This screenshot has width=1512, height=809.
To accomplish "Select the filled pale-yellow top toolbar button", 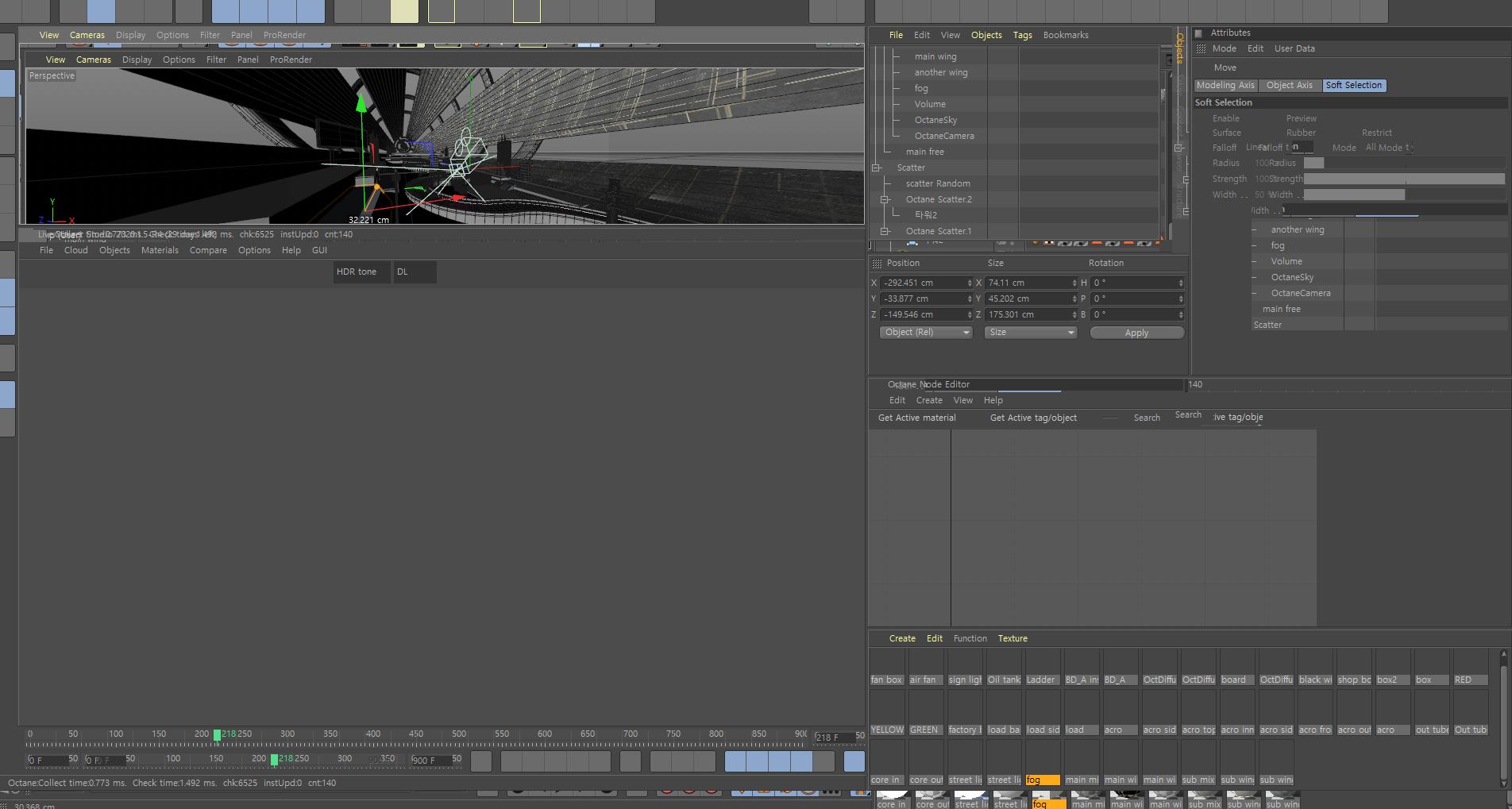I will coord(405,11).
